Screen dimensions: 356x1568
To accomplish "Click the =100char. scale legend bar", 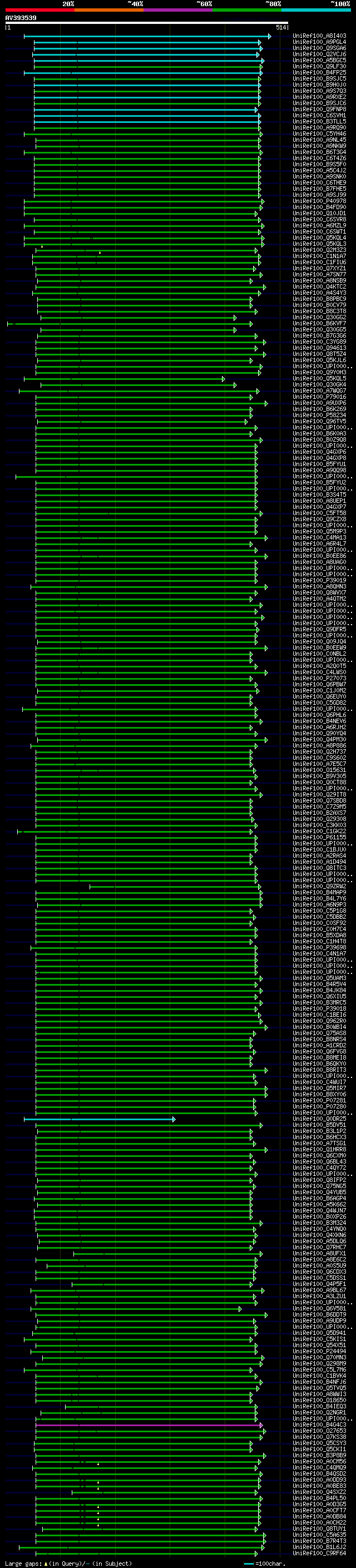I will tap(248, 1564).
